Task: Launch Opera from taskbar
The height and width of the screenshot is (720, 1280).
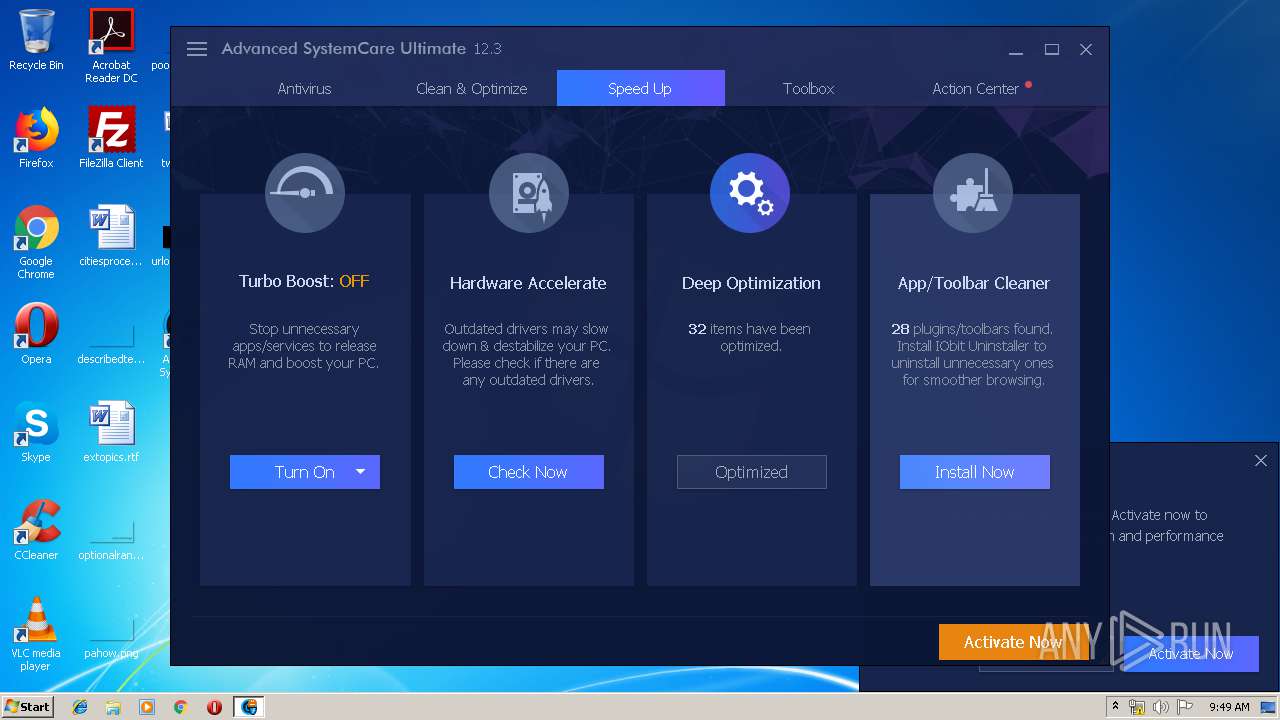Action: (214, 707)
